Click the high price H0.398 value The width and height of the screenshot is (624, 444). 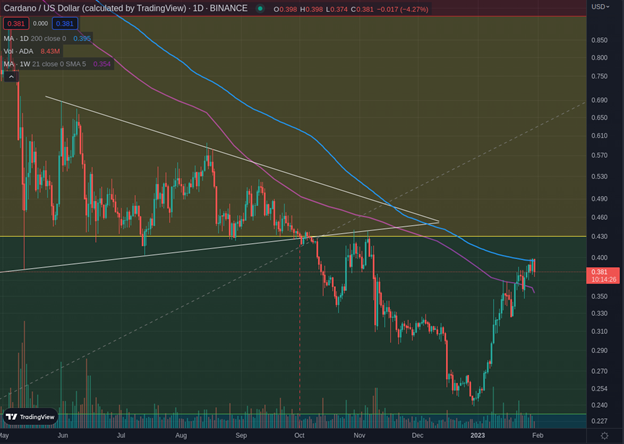[311, 9]
